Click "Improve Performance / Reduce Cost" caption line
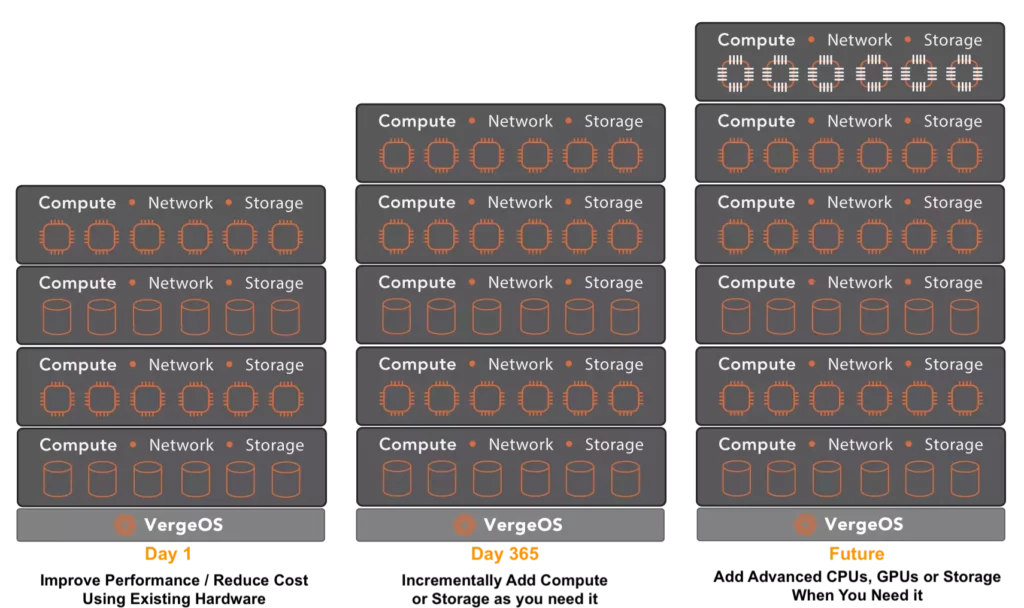Viewport: 1024px width, 608px height. coord(174,580)
